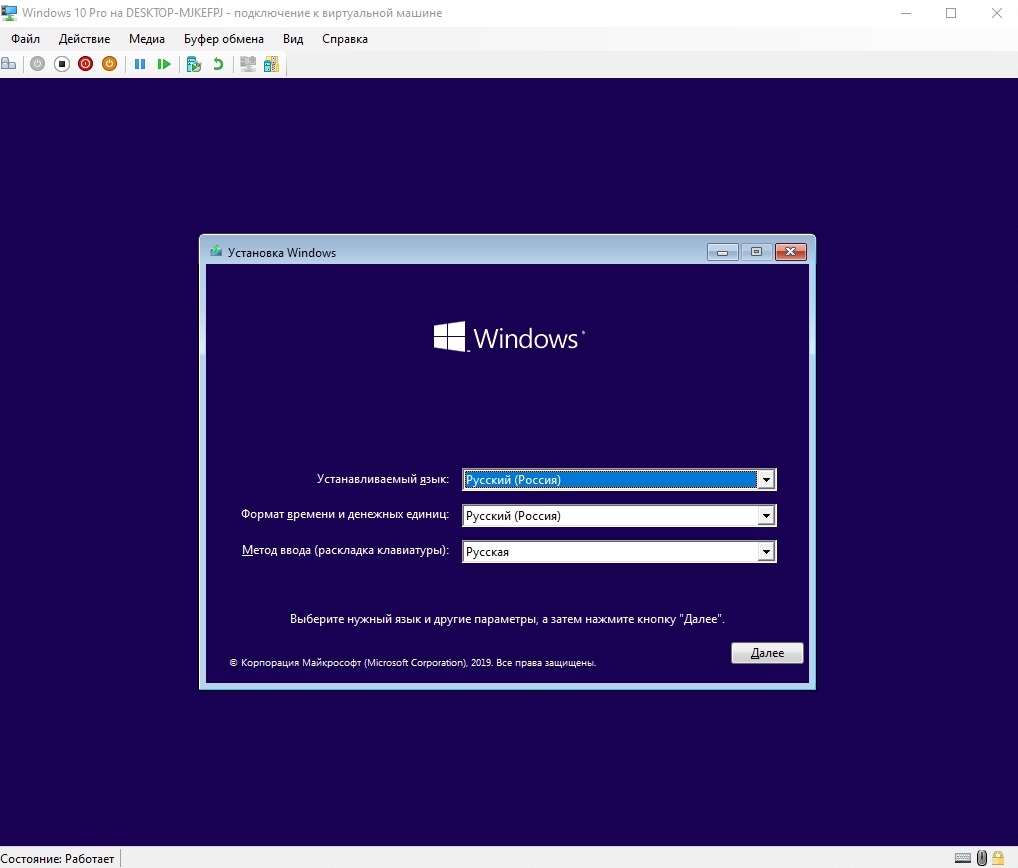Click the red Shut Down icon
Viewport: 1018px width, 868px height.
coord(85,64)
